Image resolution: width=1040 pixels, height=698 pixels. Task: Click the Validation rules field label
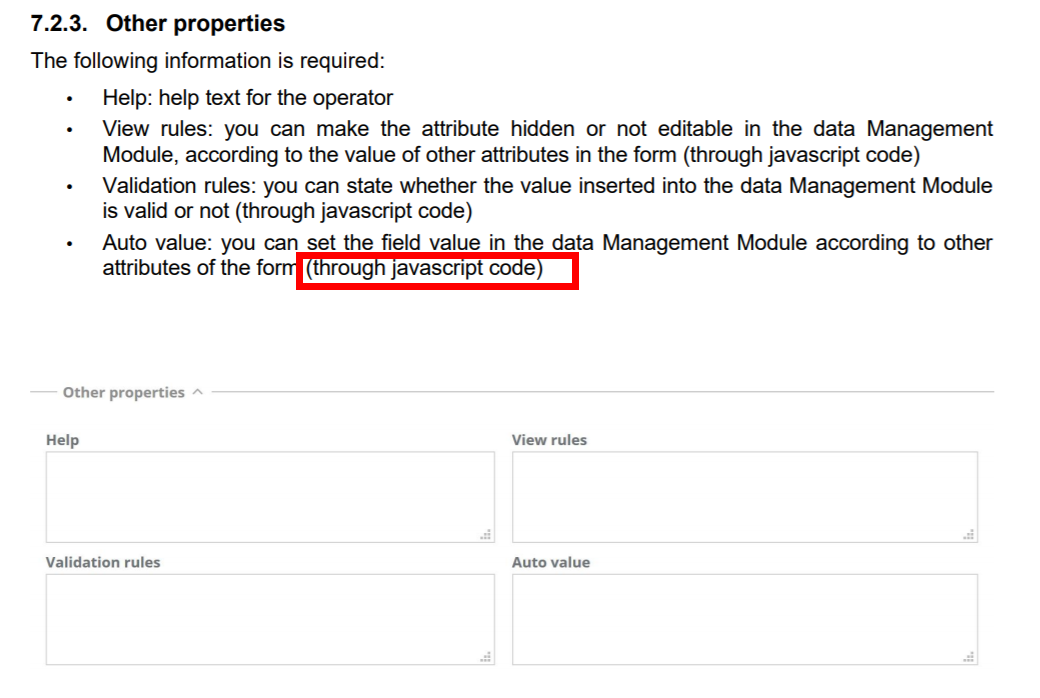point(102,562)
